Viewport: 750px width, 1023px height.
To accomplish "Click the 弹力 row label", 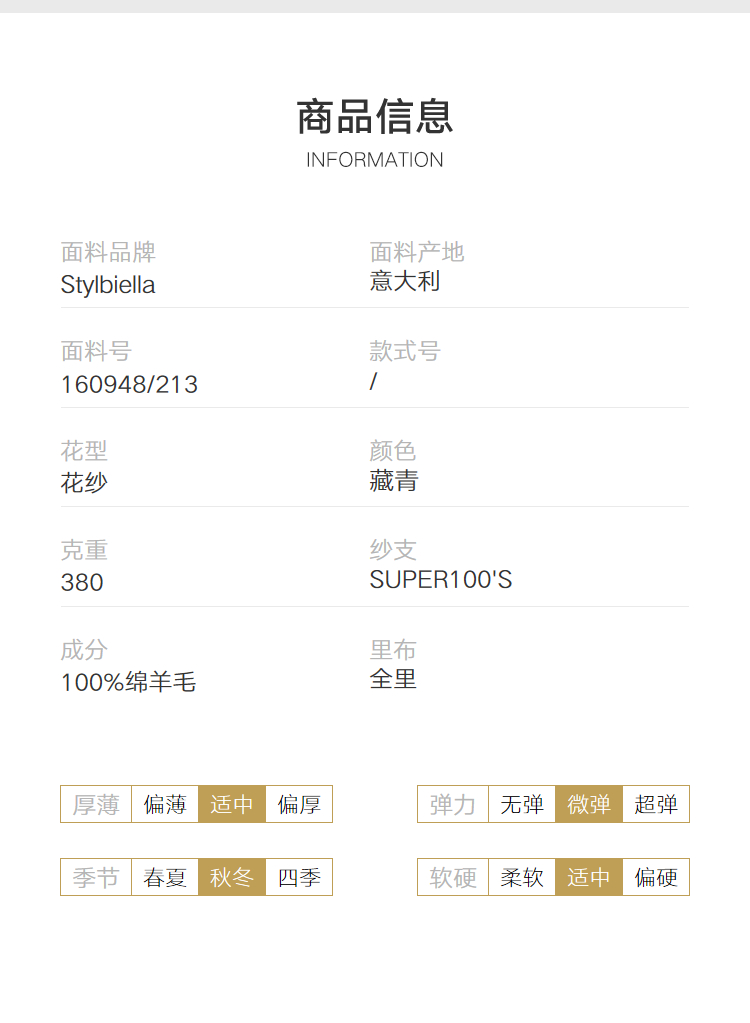I will 453,804.
